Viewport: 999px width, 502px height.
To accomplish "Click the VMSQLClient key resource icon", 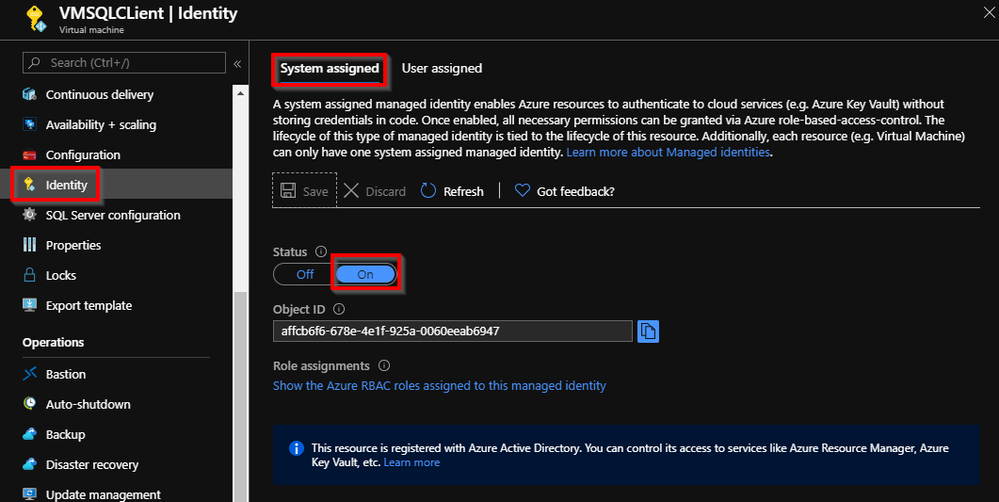I will 36,18.
